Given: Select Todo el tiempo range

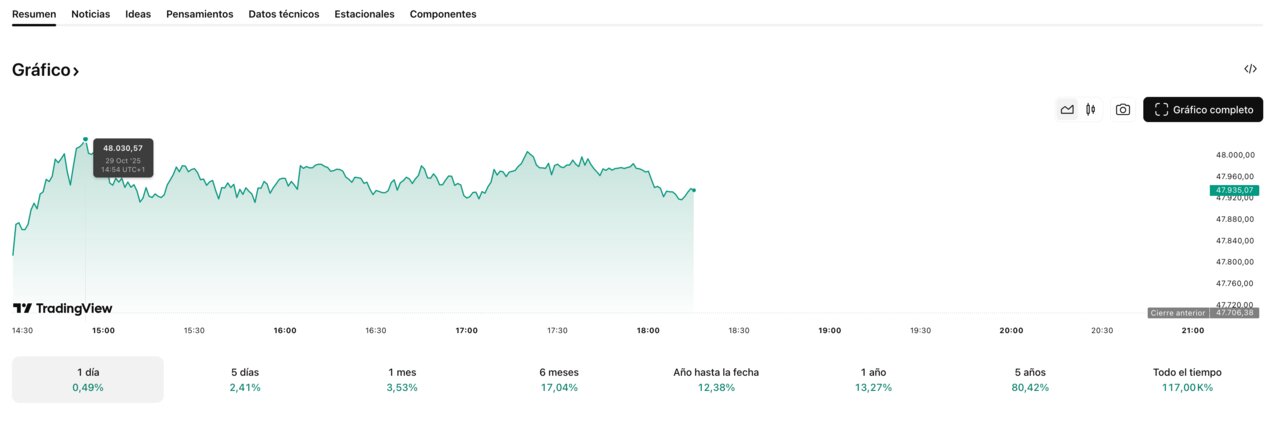Looking at the screenshot, I should [x=1187, y=380].
